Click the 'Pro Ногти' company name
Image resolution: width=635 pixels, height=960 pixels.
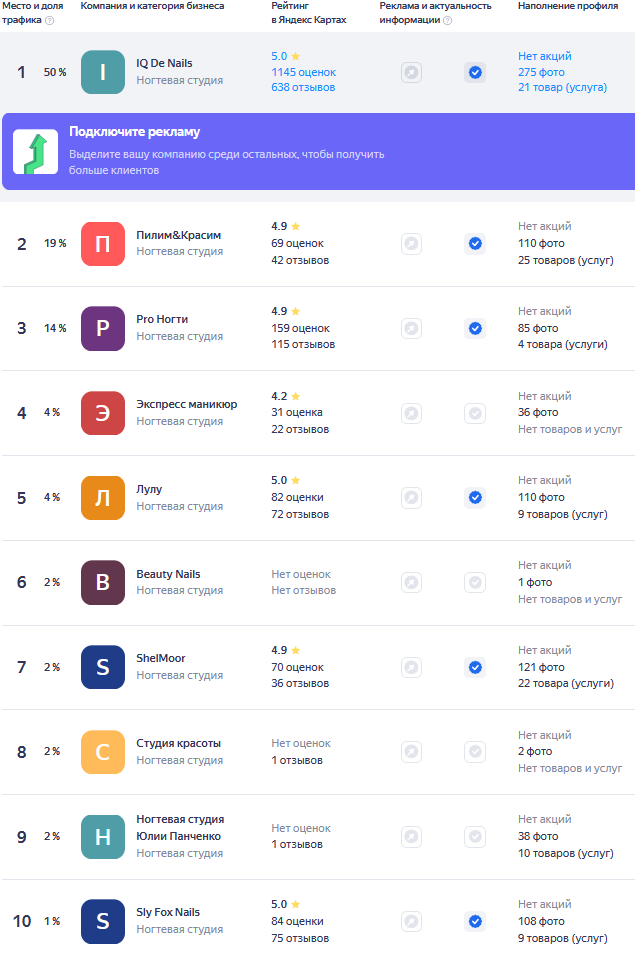[162, 319]
